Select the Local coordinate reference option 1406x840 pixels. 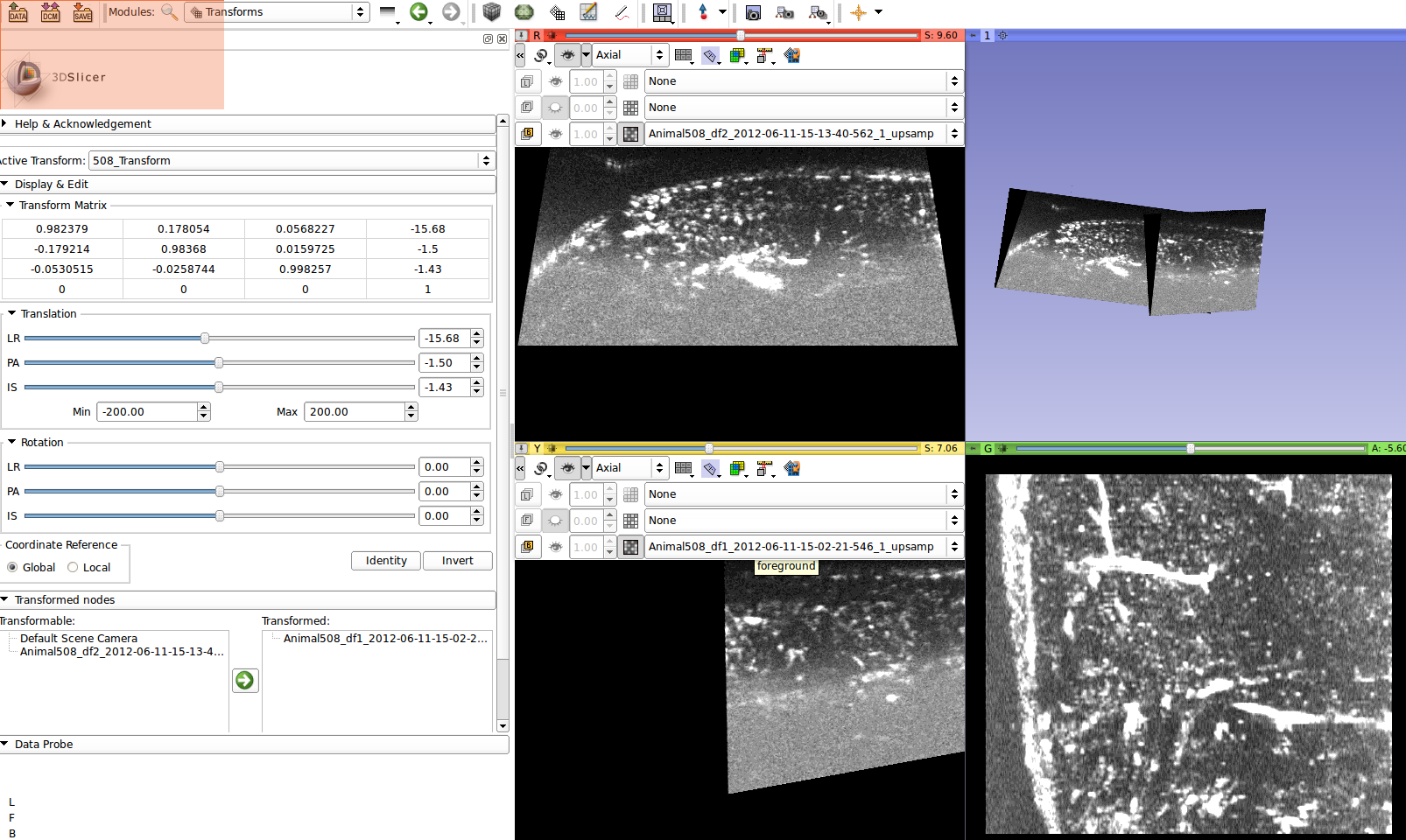[x=74, y=567]
